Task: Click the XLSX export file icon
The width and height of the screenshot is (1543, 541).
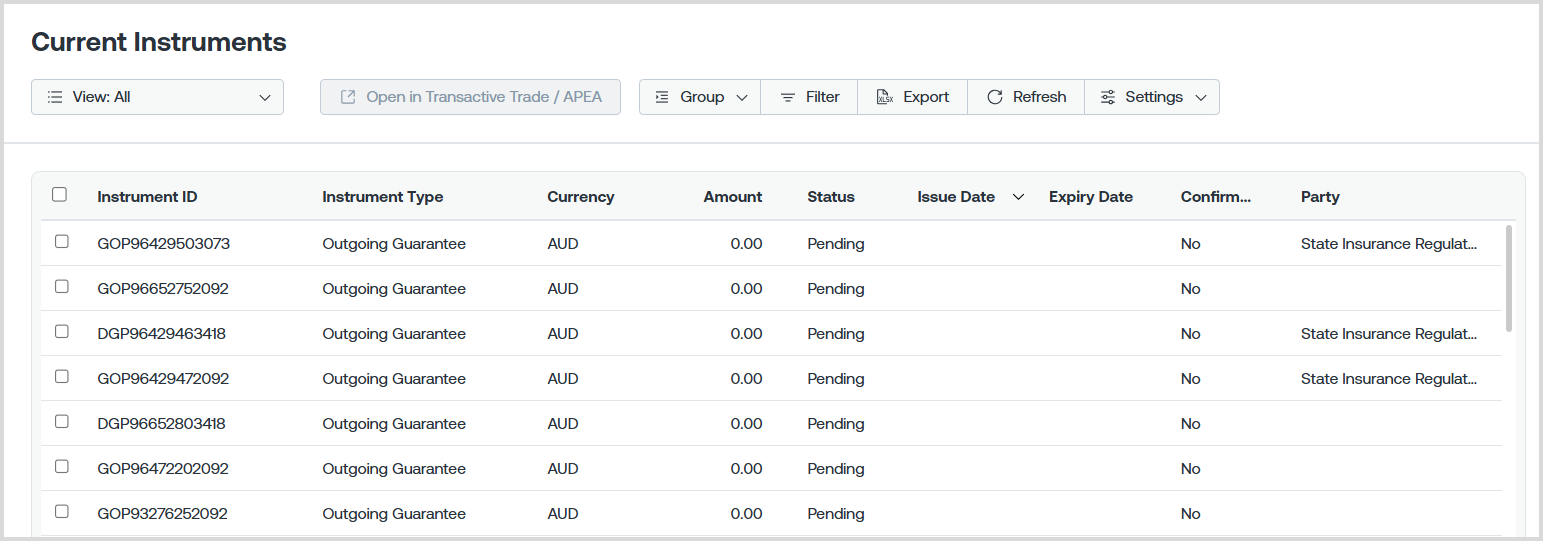Action: (x=884, y=97)
